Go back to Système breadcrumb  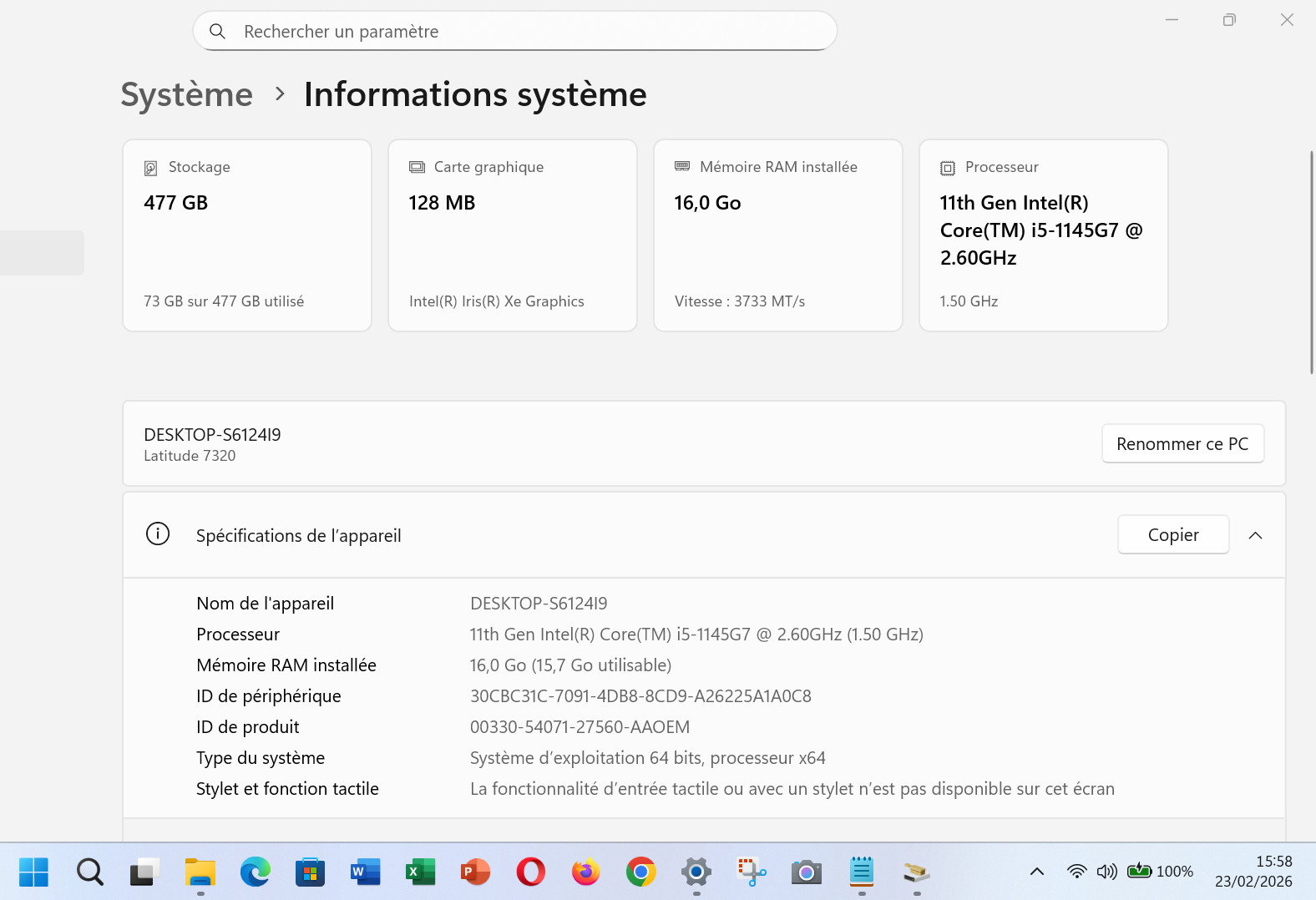click(186, 94)
